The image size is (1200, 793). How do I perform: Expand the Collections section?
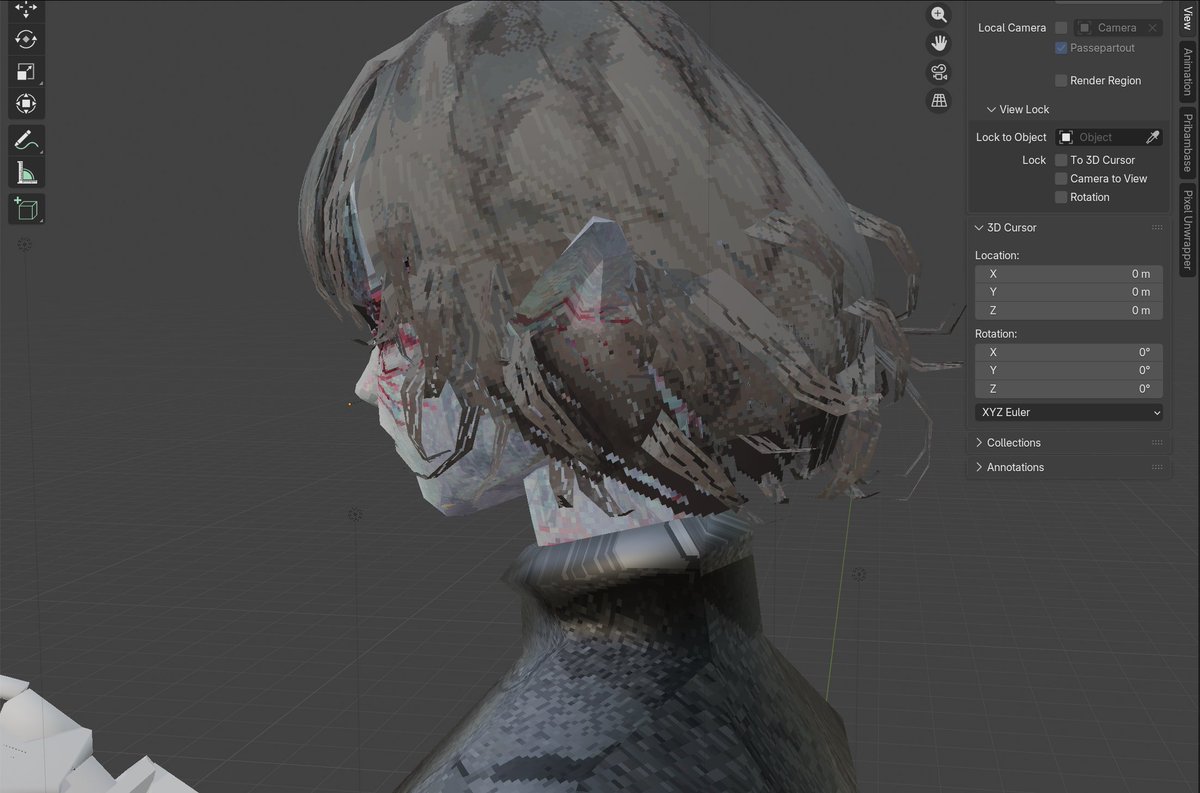click(1011, 442)
